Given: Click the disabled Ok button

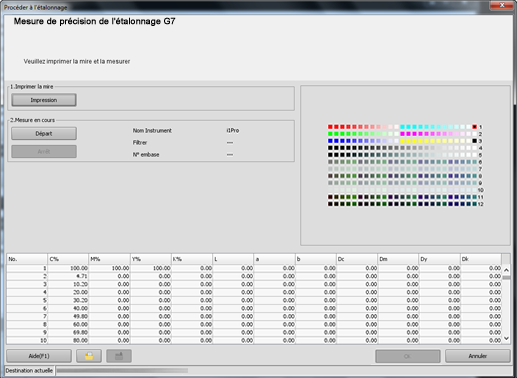Looking at the screenshot, I should click(x=408, y=356).
